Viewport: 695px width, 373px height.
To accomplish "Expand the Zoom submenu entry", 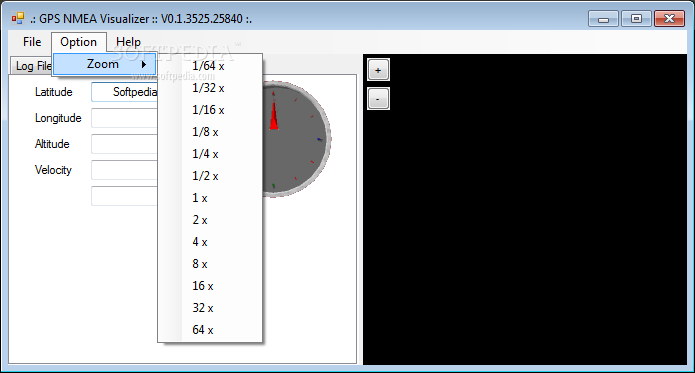I will click(105, 64).
